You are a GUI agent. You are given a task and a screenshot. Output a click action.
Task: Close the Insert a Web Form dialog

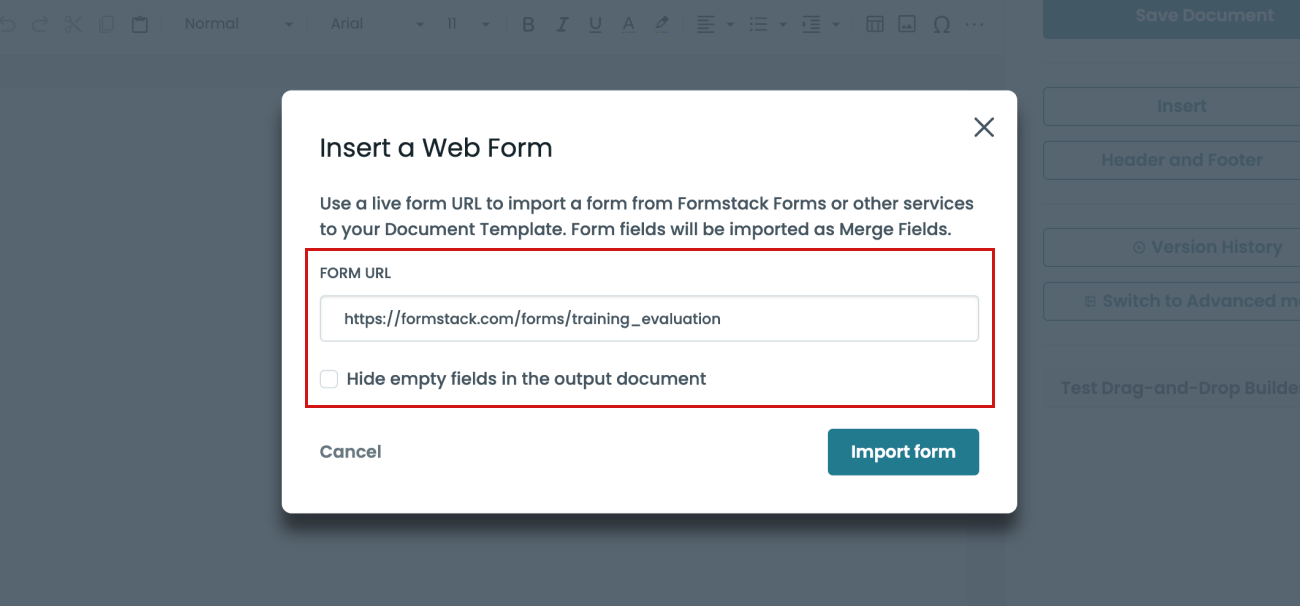984,127
